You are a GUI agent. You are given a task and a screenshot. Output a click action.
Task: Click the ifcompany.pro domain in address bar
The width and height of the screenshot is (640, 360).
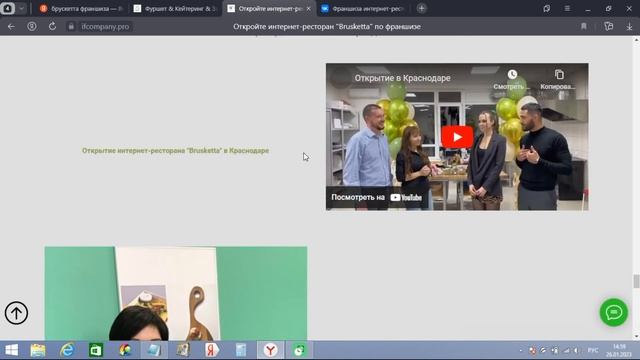coord(105,27)
